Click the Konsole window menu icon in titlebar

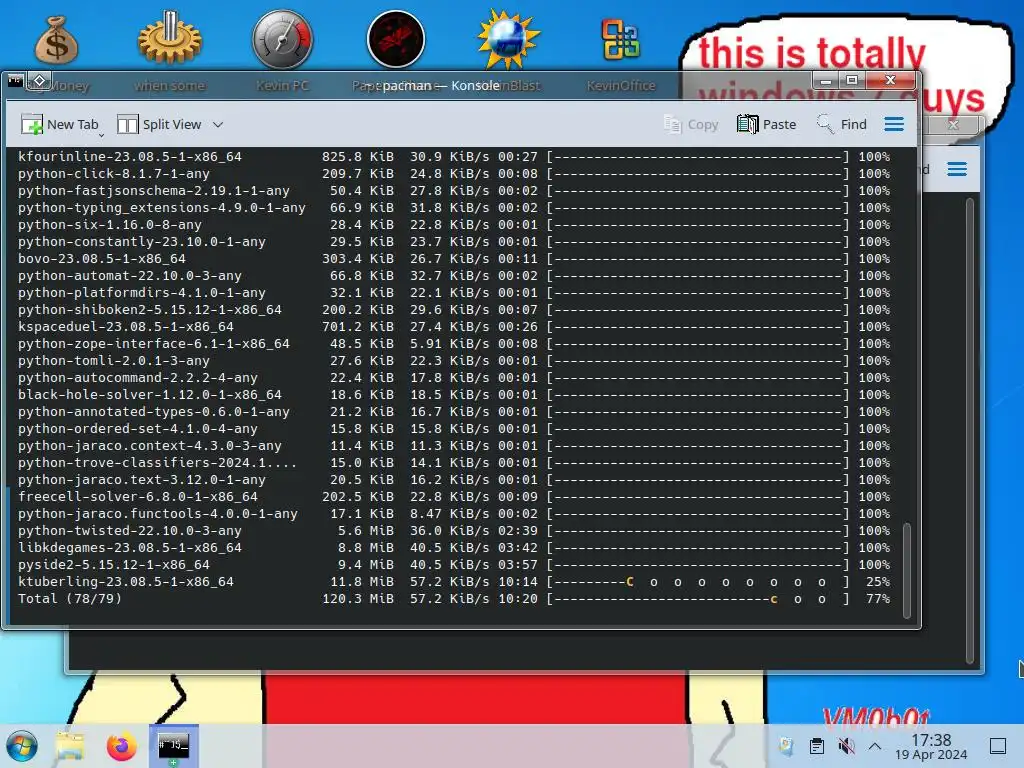16,81
